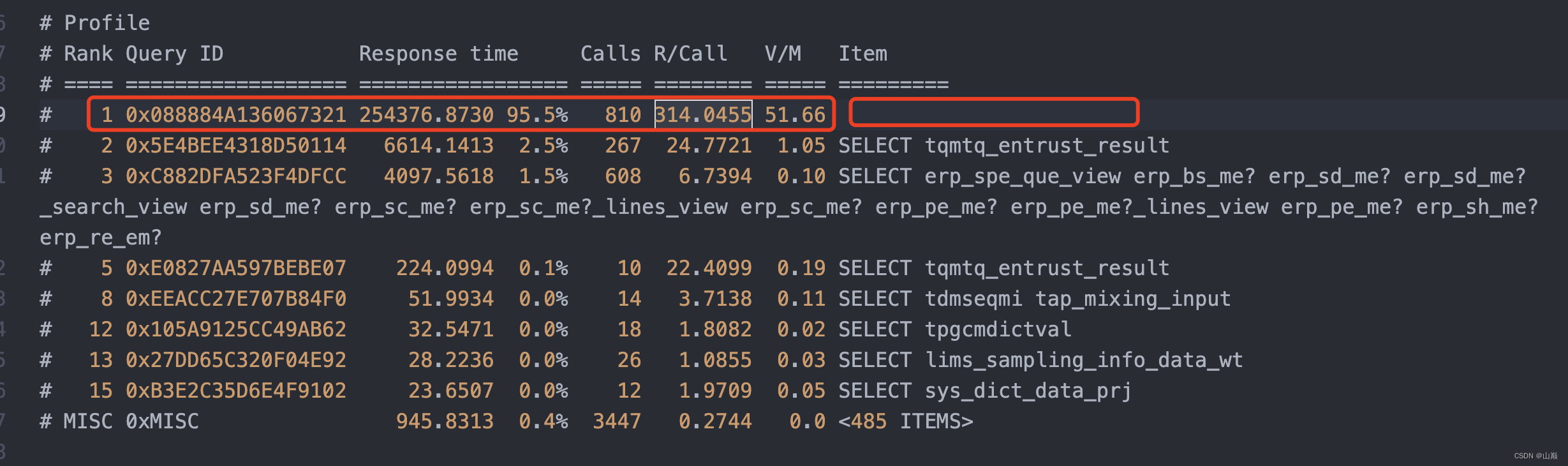Click the '# Profile' heading text
1568x466 pixels.
(95, 23)
